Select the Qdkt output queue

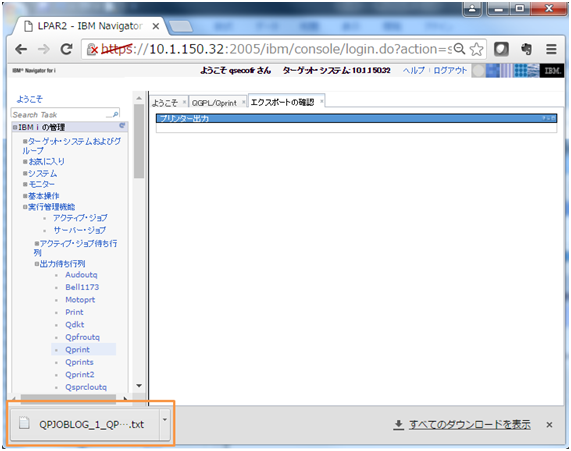click(75, 324)
